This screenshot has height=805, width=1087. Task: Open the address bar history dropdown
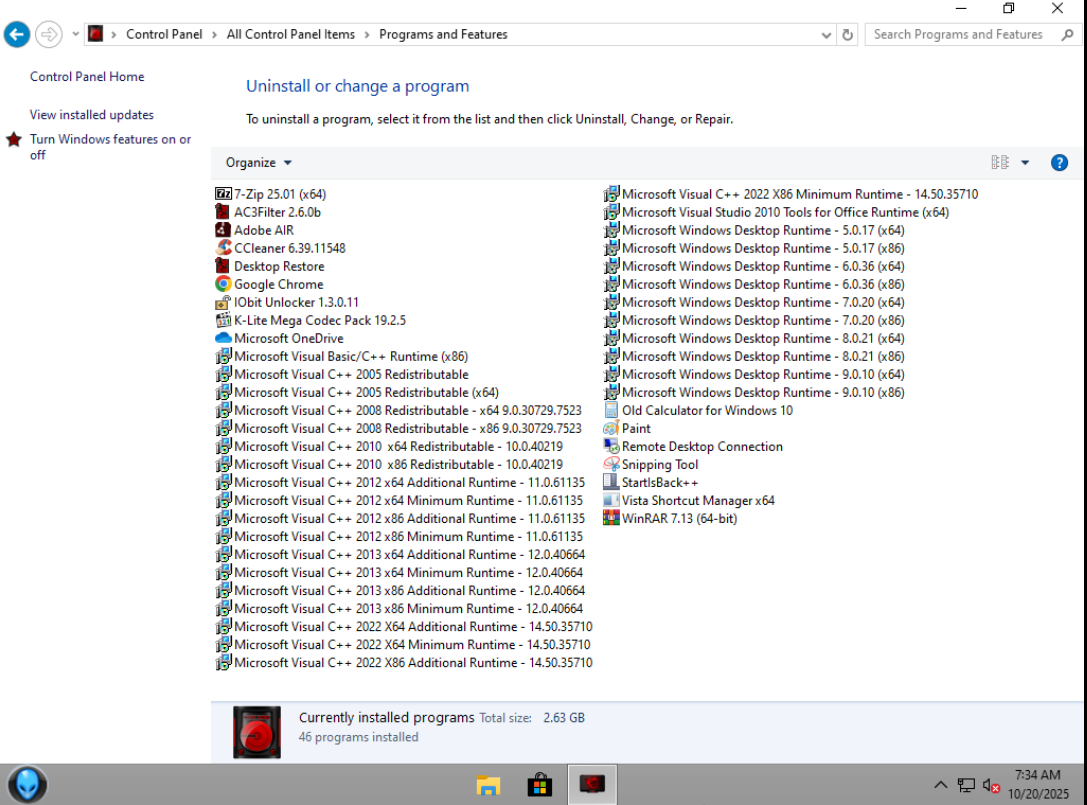826,35
